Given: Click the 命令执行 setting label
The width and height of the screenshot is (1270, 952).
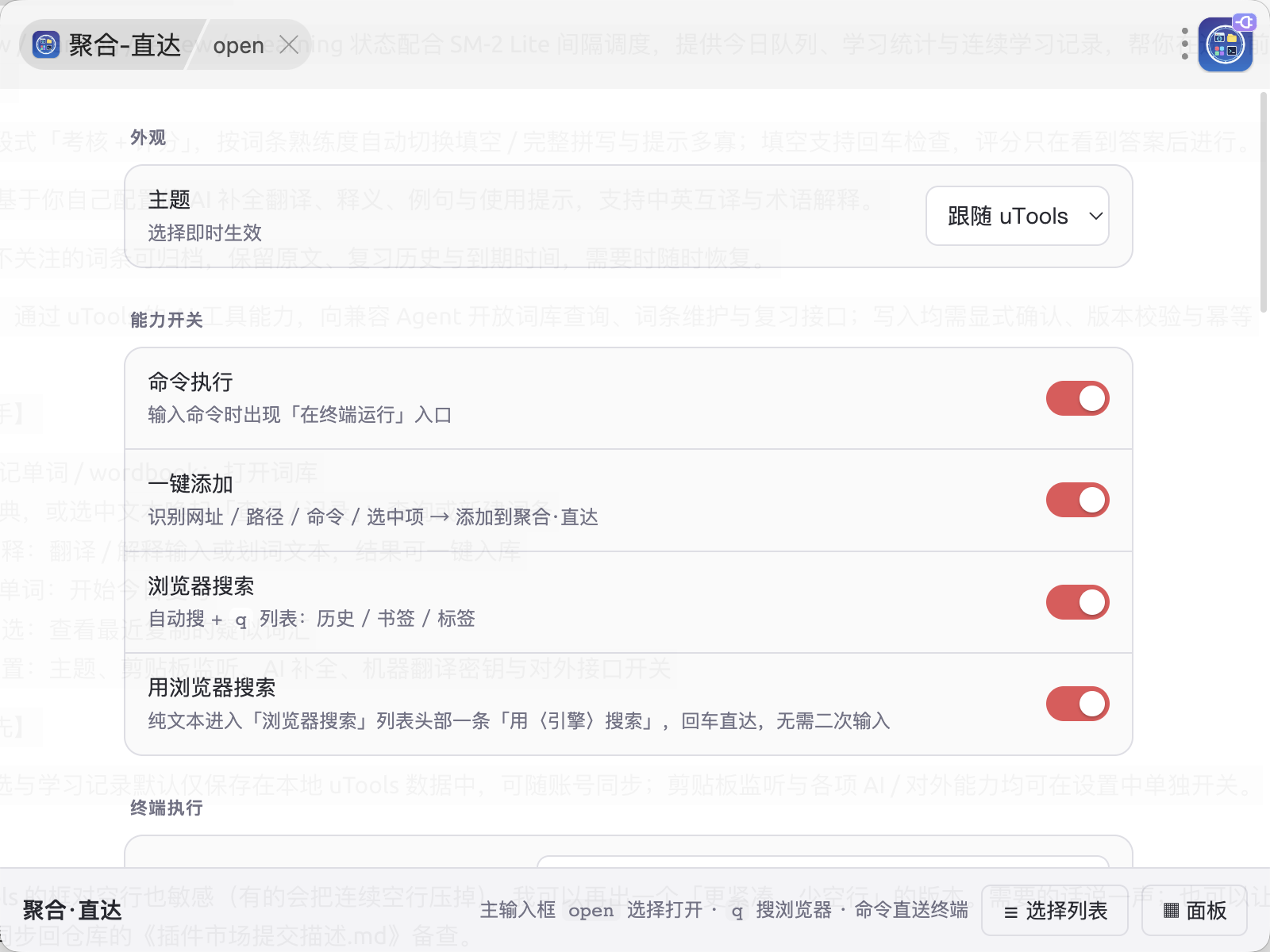Looking at the screenshot, I should point(190,382).
